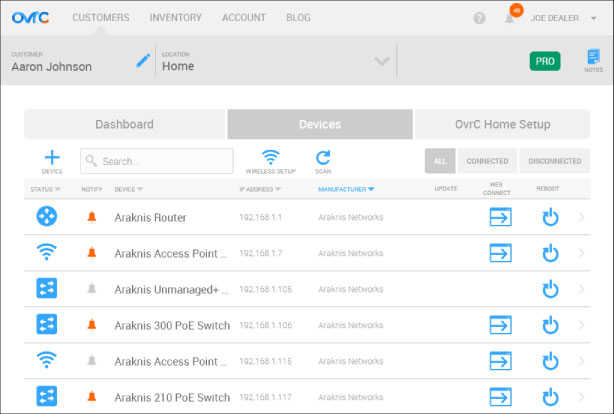Enable notifications for Araknis Unmanaged+ switch
Screen dimensions: 614x414
[92, 289]
